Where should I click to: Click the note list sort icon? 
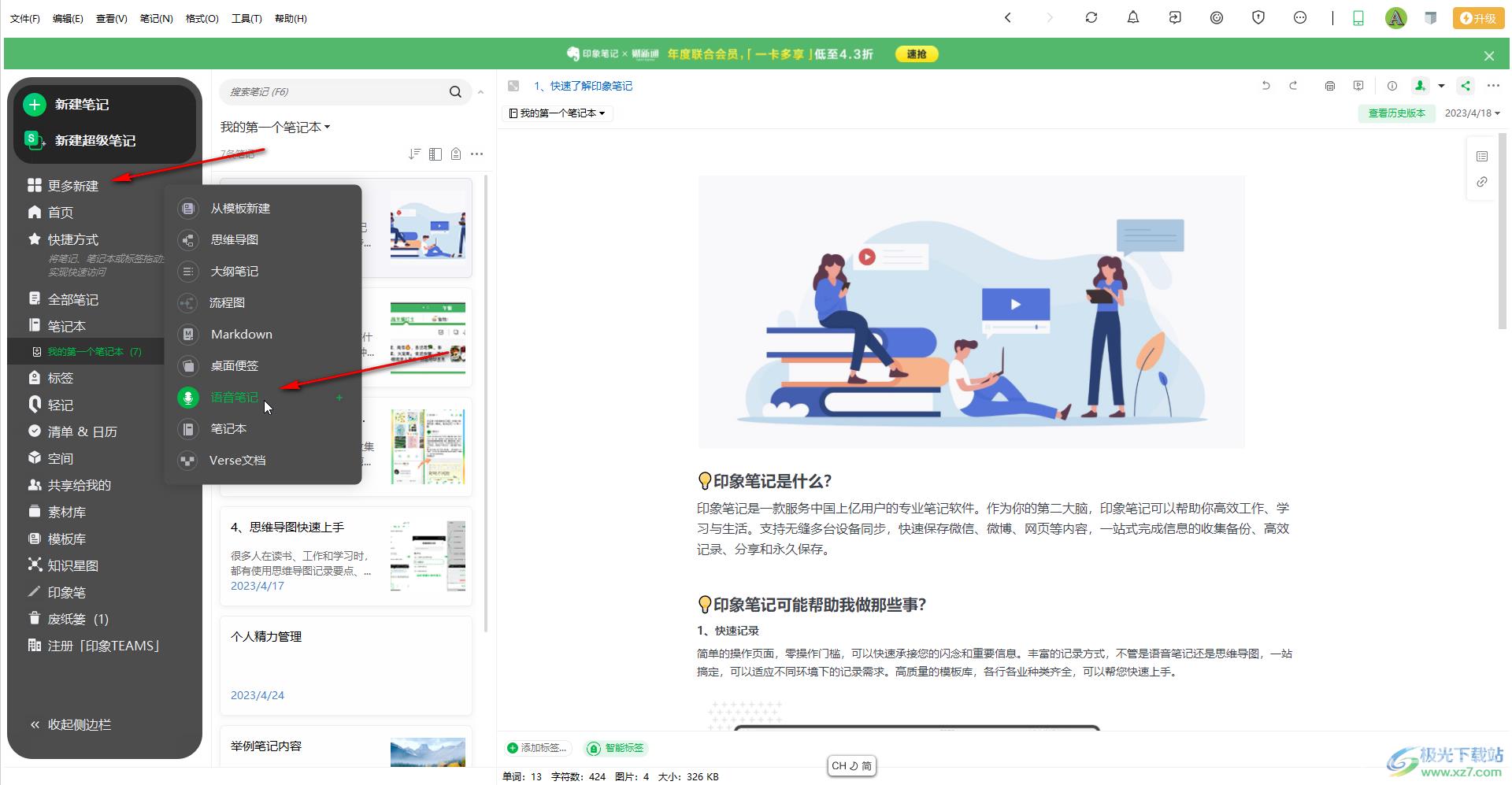click(x=414, y=154)
